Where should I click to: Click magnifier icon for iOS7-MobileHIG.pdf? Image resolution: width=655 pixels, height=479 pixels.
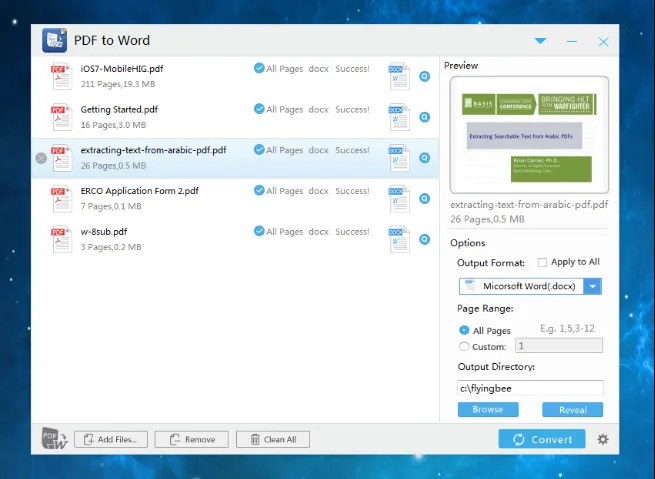click(x=424, y=76)
